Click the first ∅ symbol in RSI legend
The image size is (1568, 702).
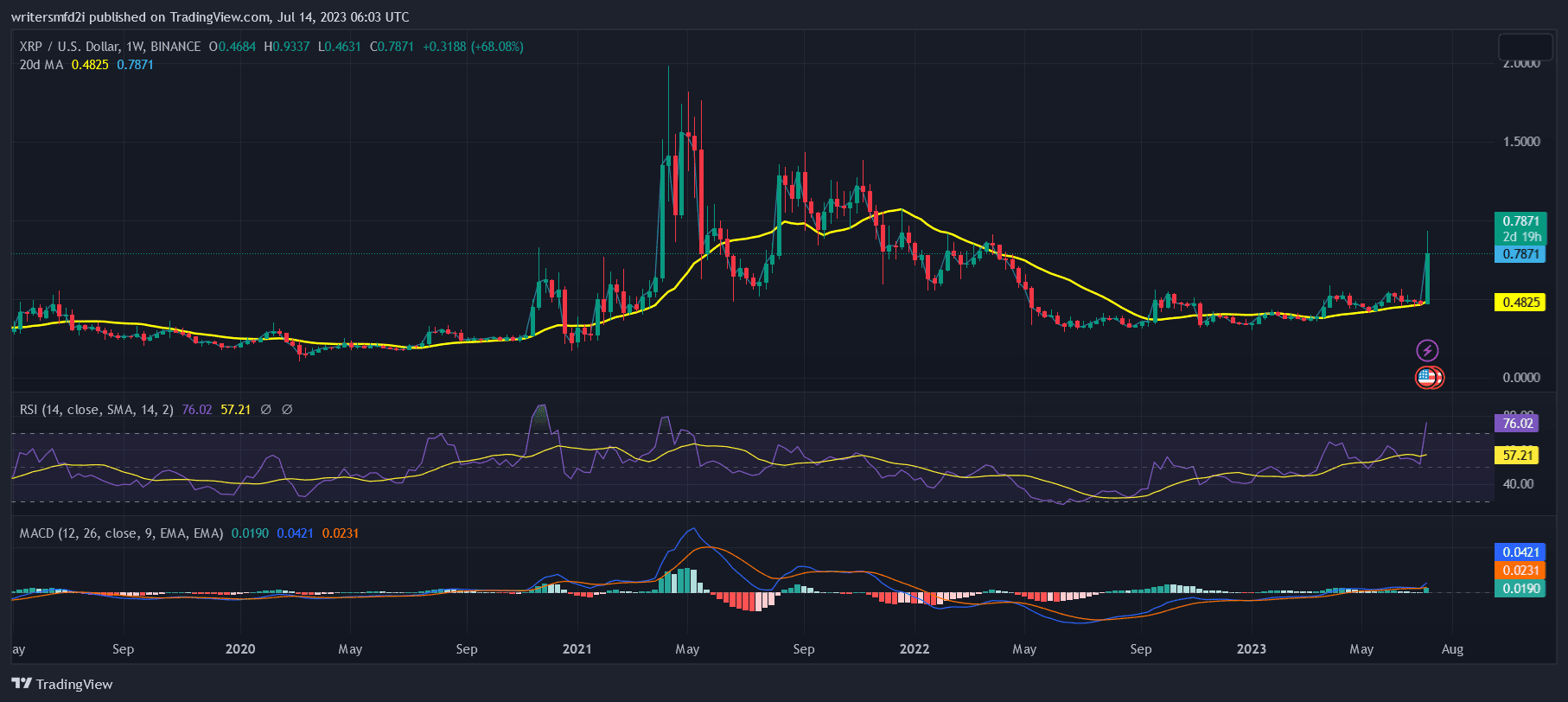pos(266,410)
